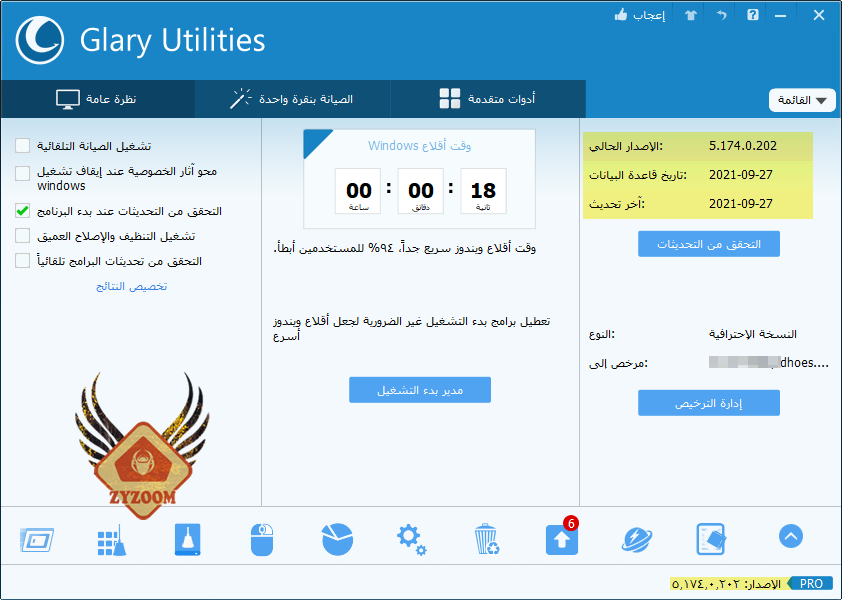Click the minutes counter showing 00 دقائق
The image size is (842, 600).
pyautogui.click(x=420, y=191)
